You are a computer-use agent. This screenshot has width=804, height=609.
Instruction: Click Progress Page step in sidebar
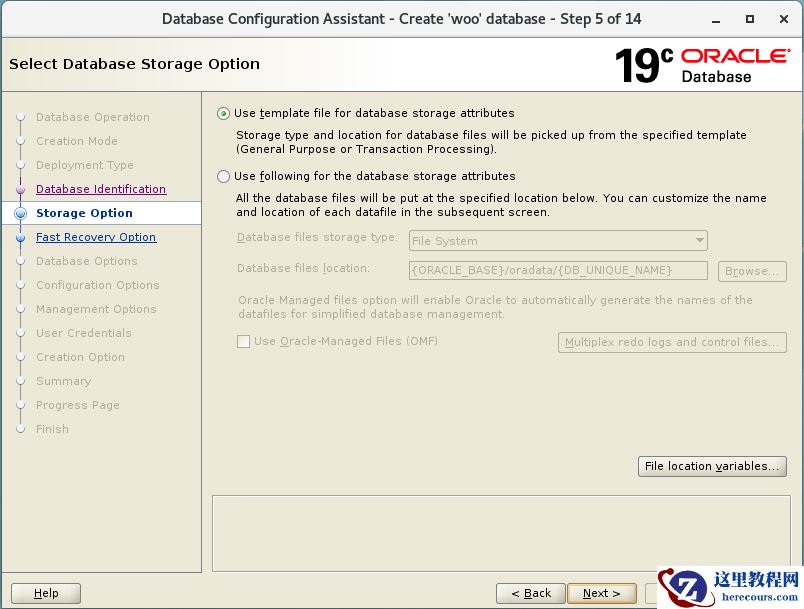pos(77,405)
